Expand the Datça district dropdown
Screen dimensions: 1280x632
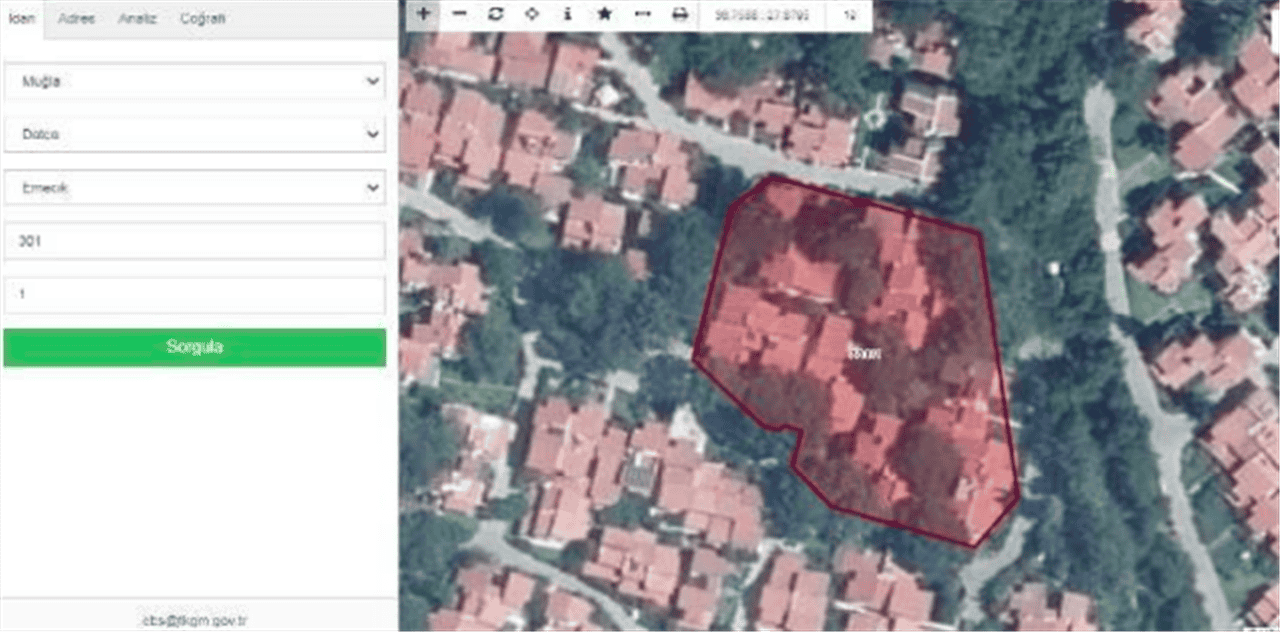(x=194, y=134)
